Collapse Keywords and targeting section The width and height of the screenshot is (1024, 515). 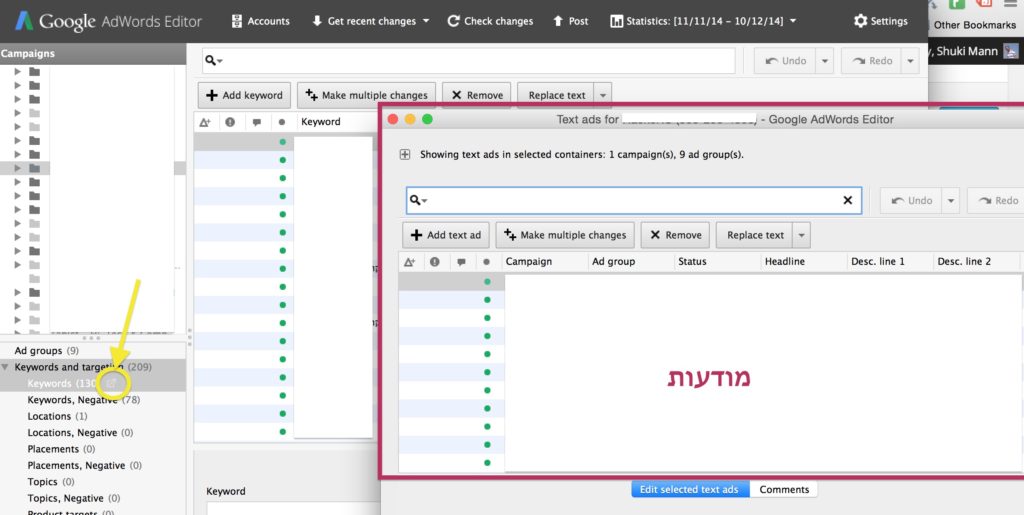pyautogui.click(x=5, y=367)
